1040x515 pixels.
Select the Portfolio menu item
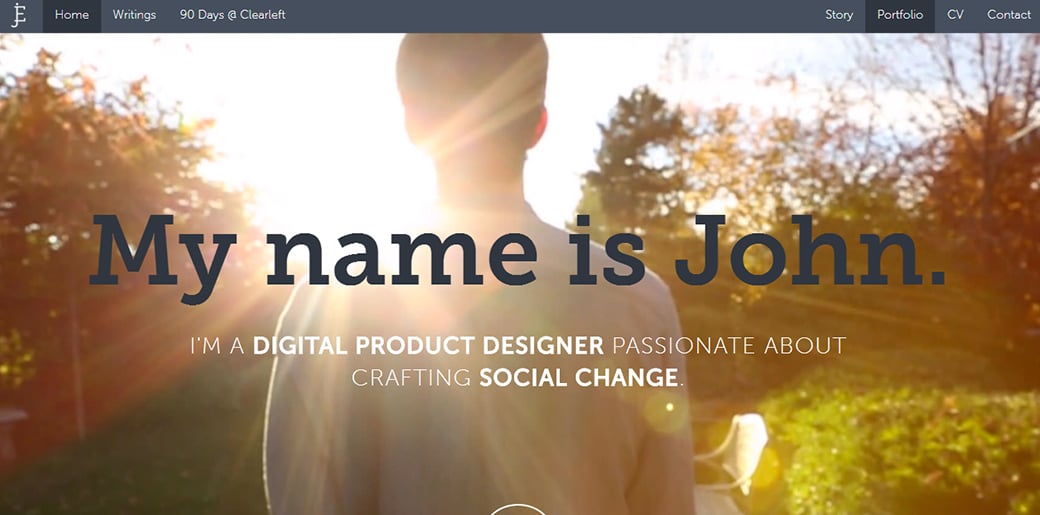900,15
